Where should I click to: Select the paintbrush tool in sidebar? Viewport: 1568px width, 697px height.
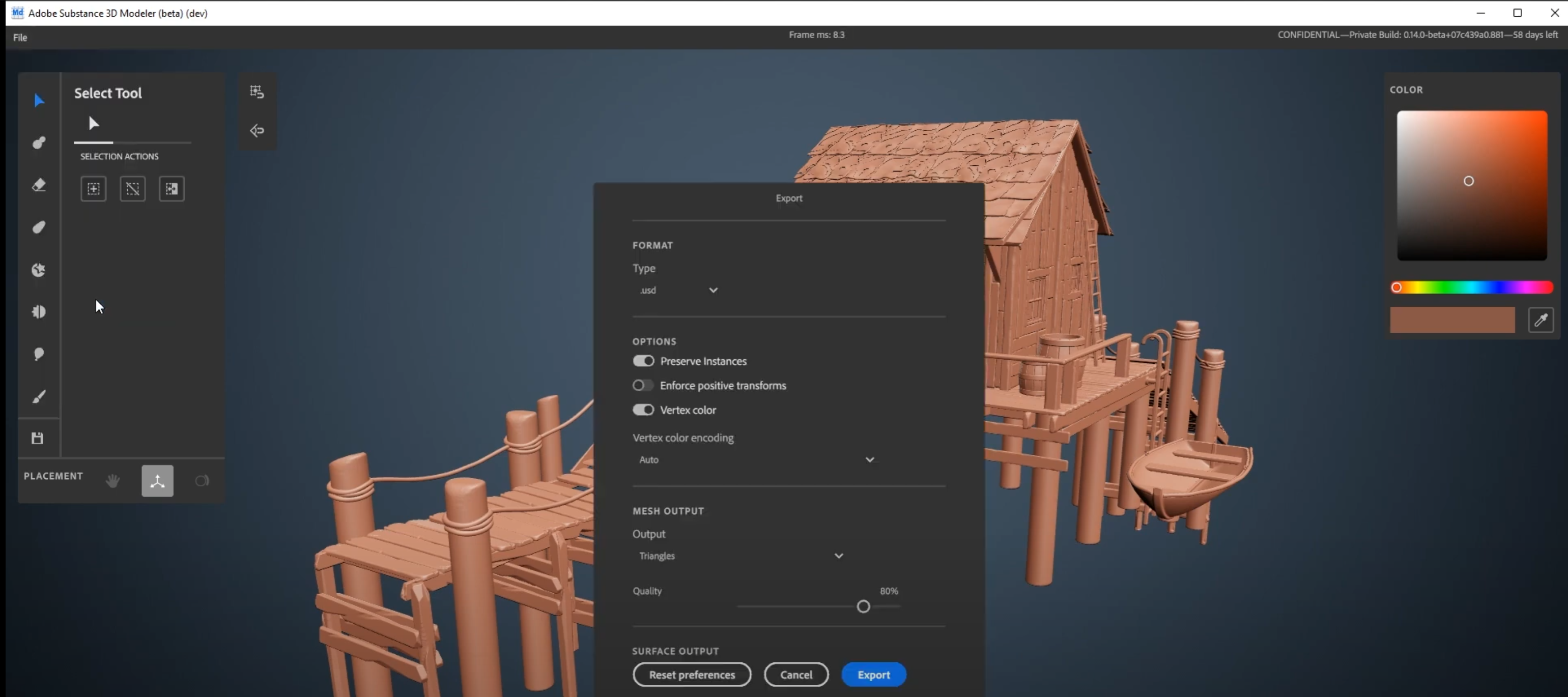coord(39,397)
